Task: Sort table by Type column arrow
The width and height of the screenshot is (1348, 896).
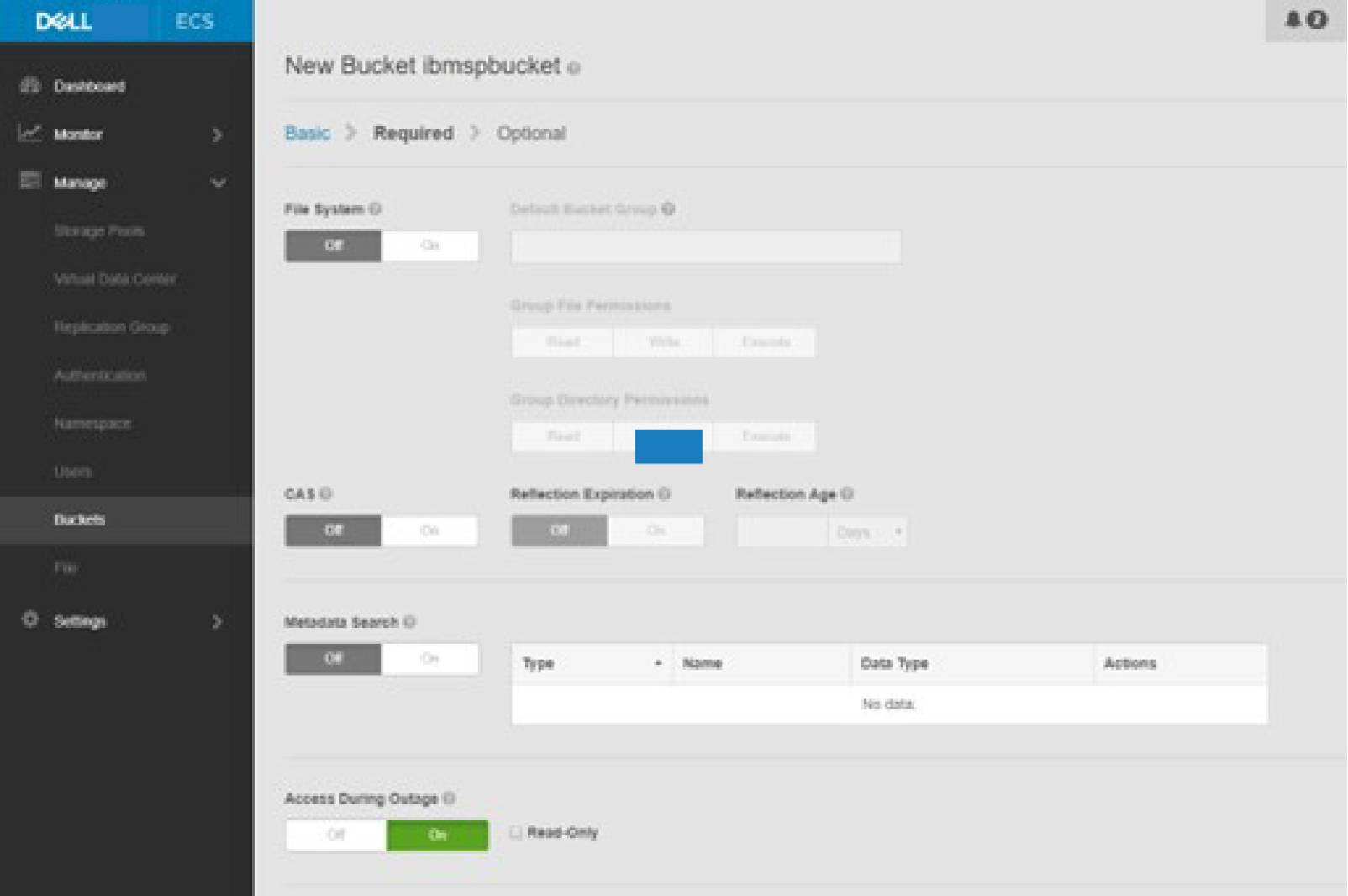Action: click(658, 663)
